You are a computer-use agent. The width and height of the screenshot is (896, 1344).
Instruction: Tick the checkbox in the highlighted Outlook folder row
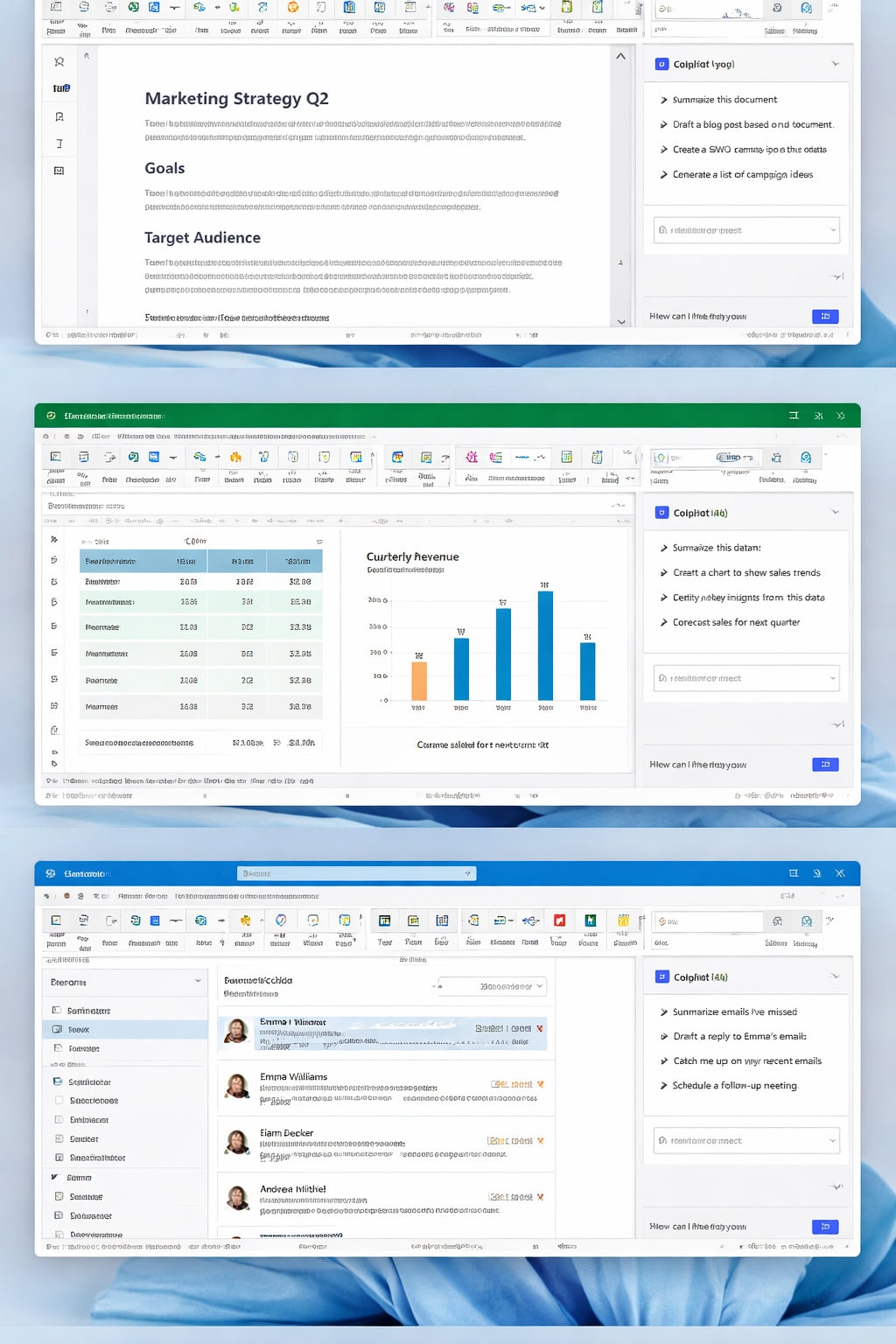(57, 1029)
